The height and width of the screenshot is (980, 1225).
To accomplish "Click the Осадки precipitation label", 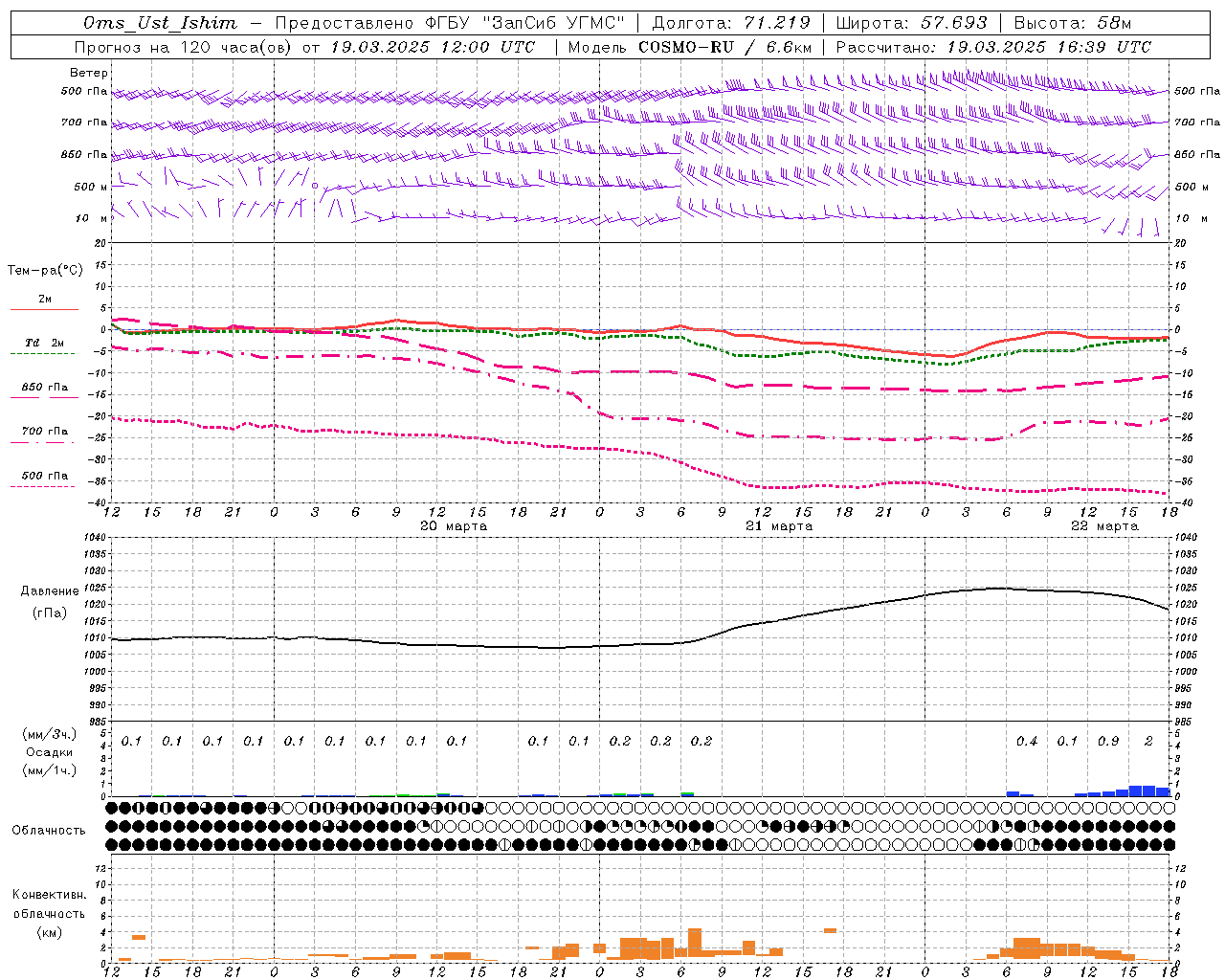I will [50, 752].
